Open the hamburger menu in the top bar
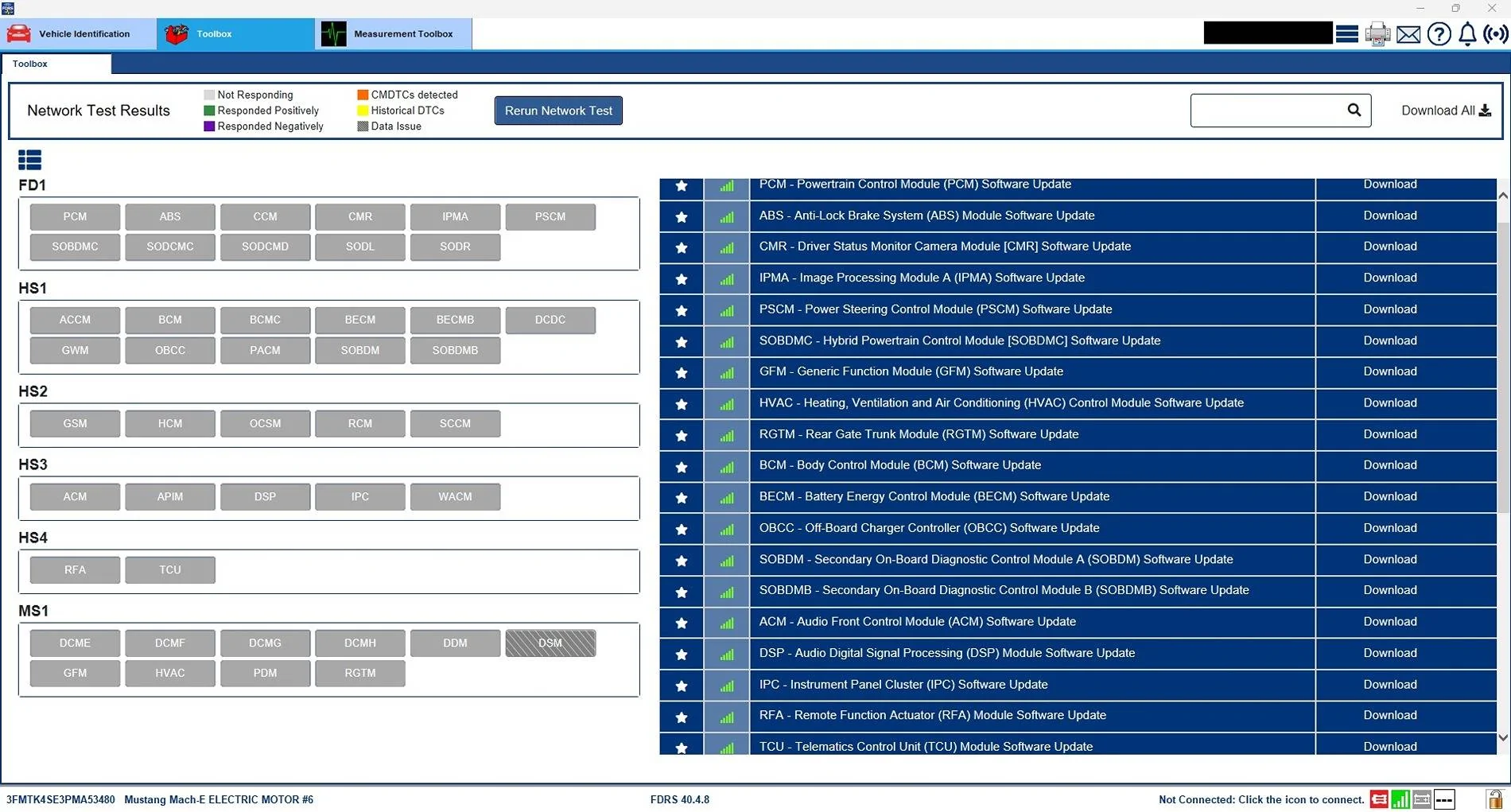This screenshot has height=812, width=1511. point(1346,34)
